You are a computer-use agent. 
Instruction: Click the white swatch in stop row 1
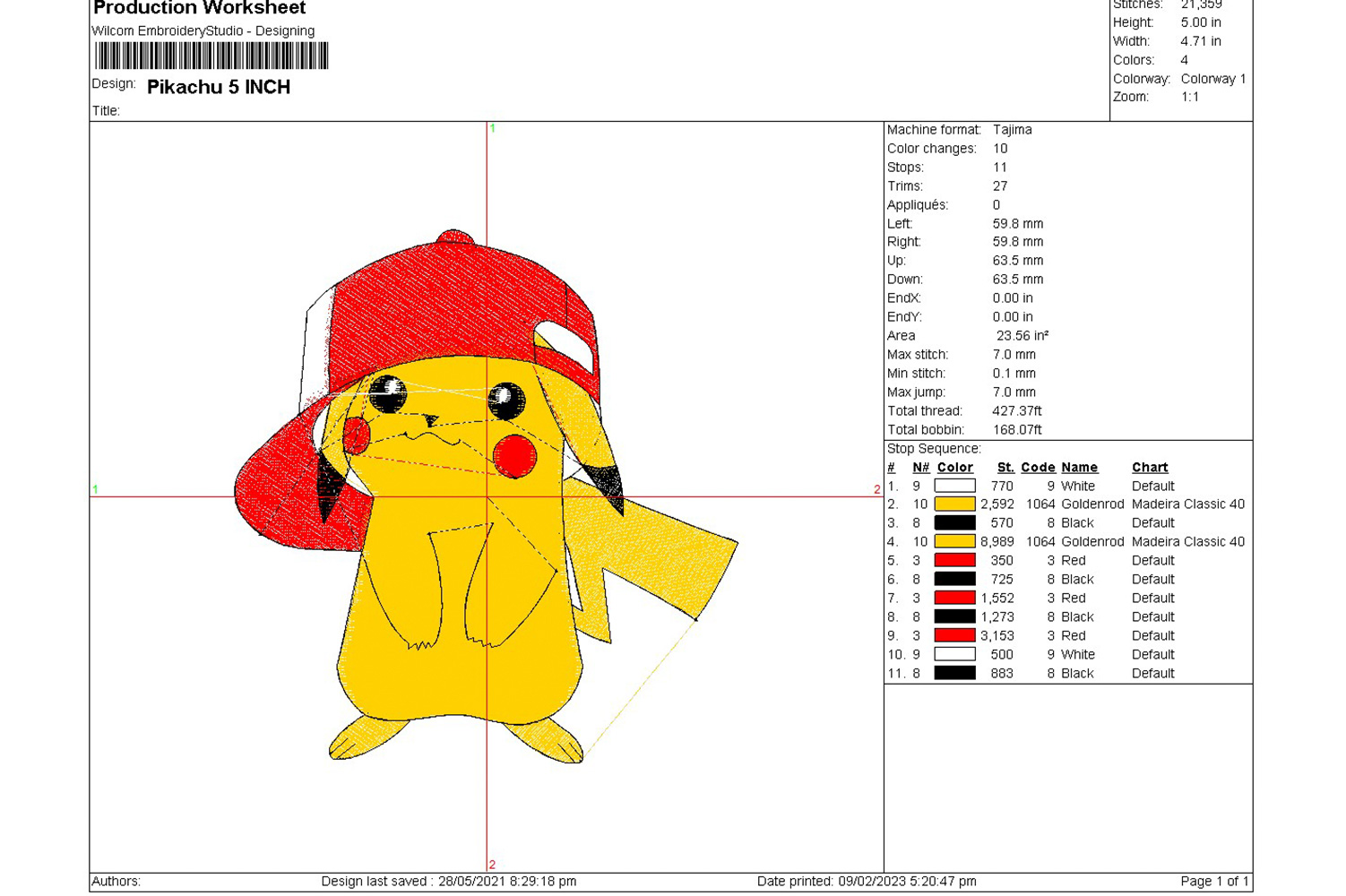click(x=954, y=486)
